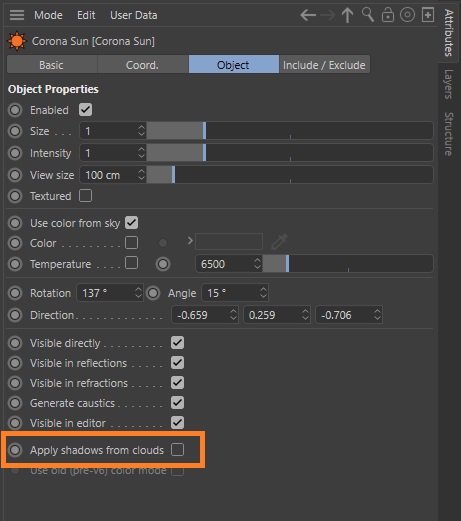The width and height of the screenshot is (461, 521).
Task: Uncheck Visible directly checkbox
Action: click(x=177, y=343)
